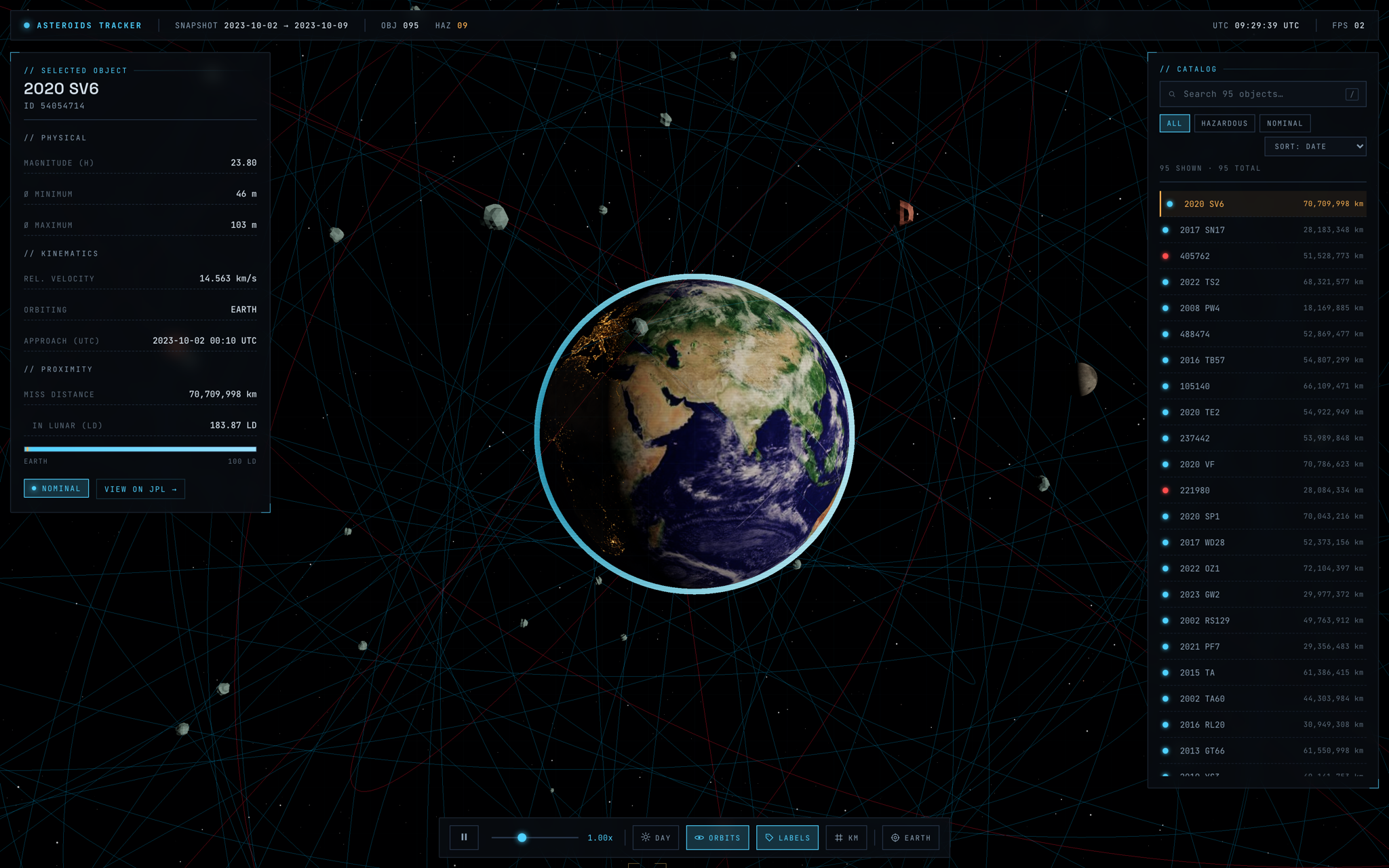Viewport: 1389px width, 868px height.
Task: Select 2008 PW4 in catalog
Action: click(1263, 308)
